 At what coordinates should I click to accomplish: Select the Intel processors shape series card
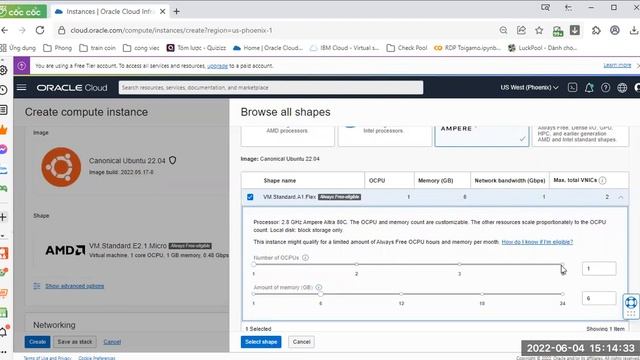[384, 136]
